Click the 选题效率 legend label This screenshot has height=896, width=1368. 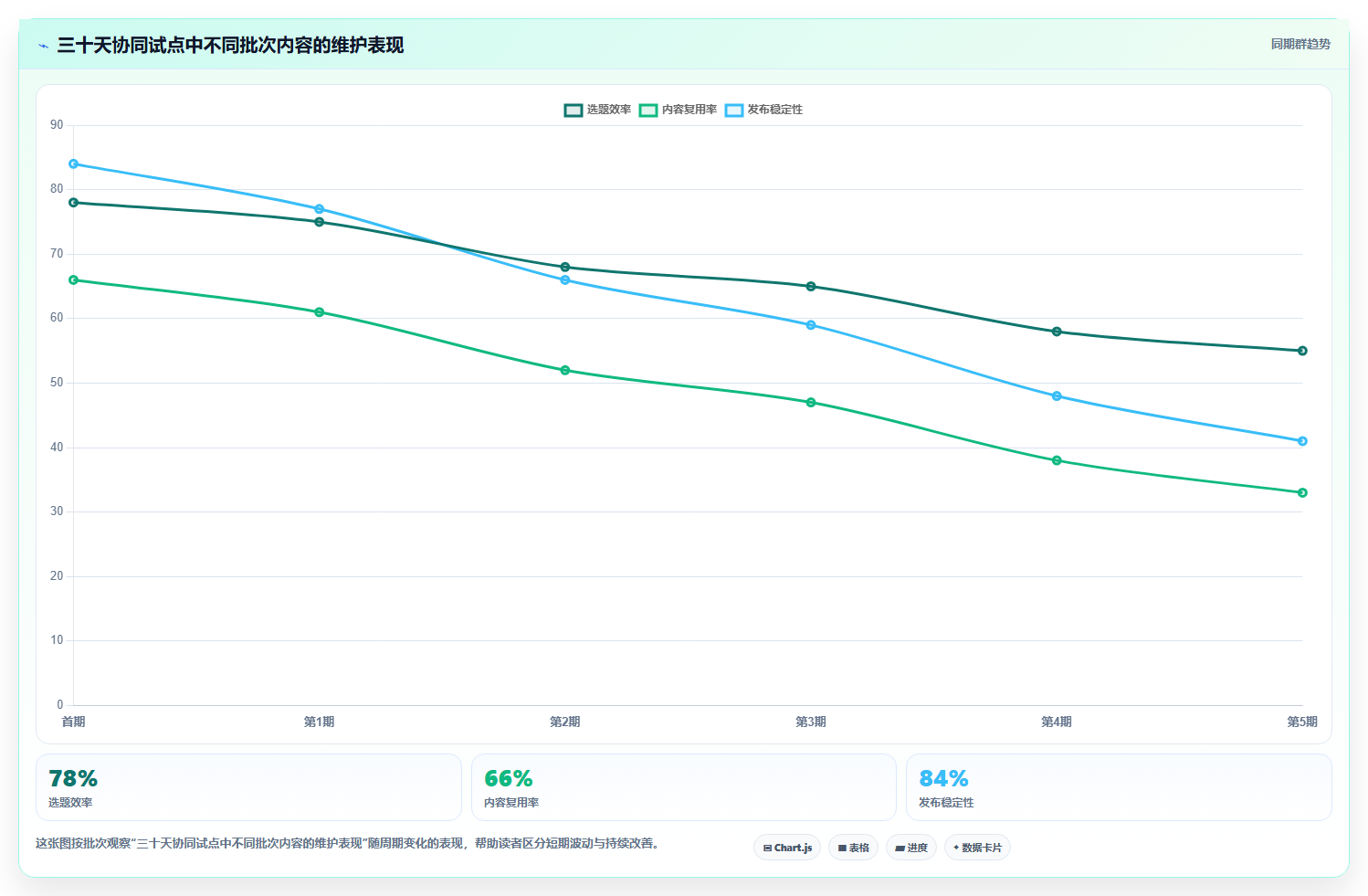pos(608,110)
